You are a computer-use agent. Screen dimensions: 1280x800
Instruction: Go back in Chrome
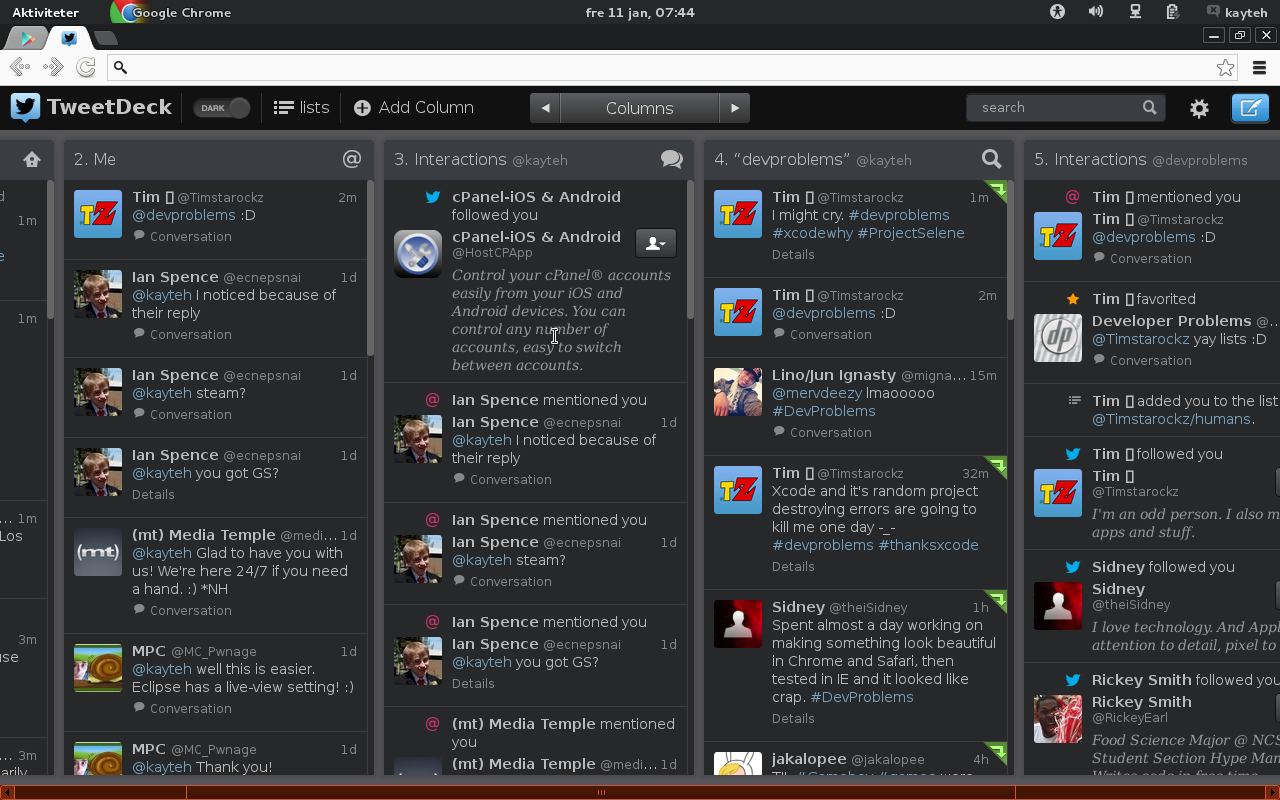pos(19,67)
